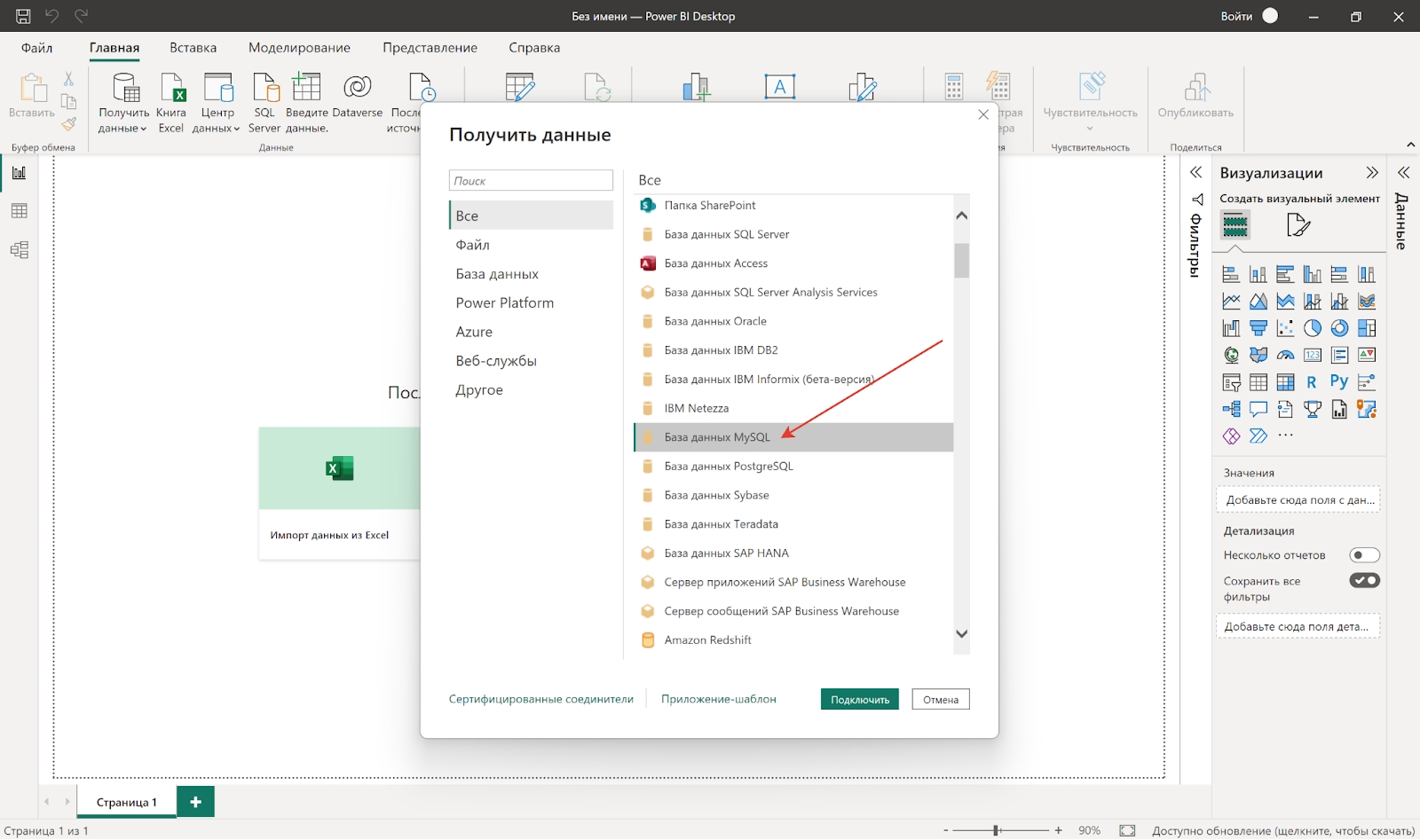This screenshot has width=1420, height=840.
Task: Select the Python visual icon
Action: tap(1338, 382)
